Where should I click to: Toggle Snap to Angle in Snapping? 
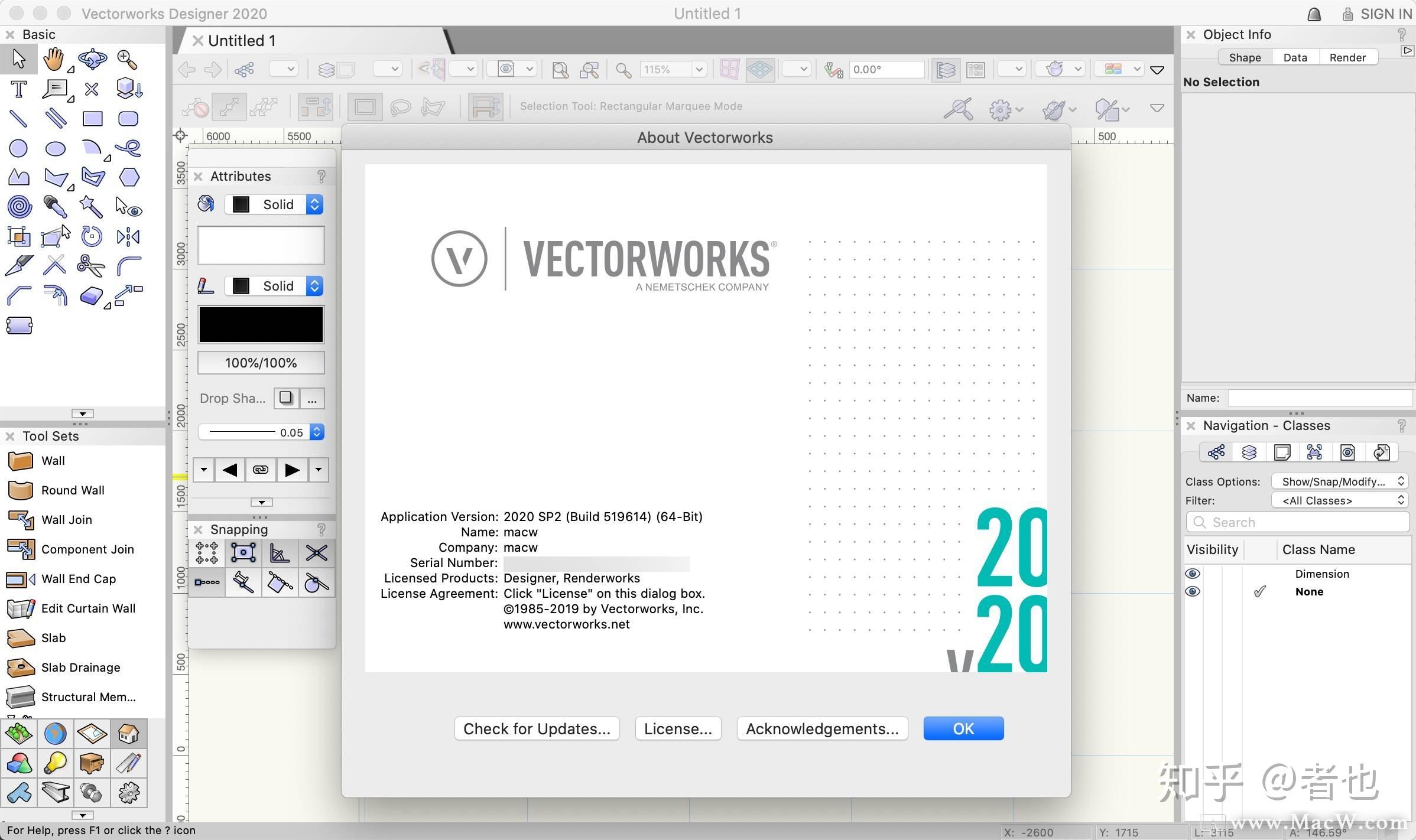[280, 553]
